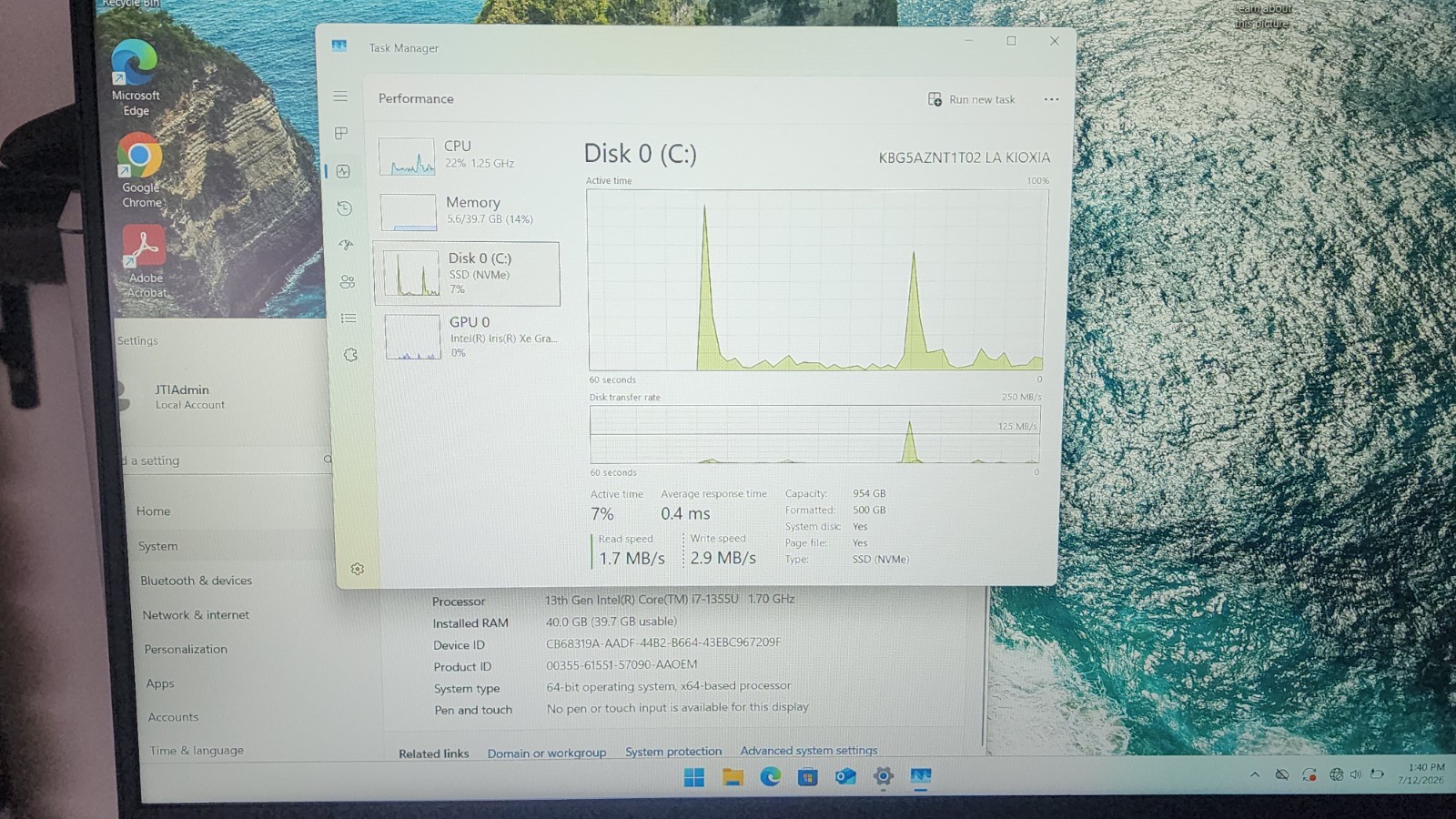The height and width of the screenshot is (819, 1456).
Task: Select GPU 0 performance panel
Action: coord(470,337)
